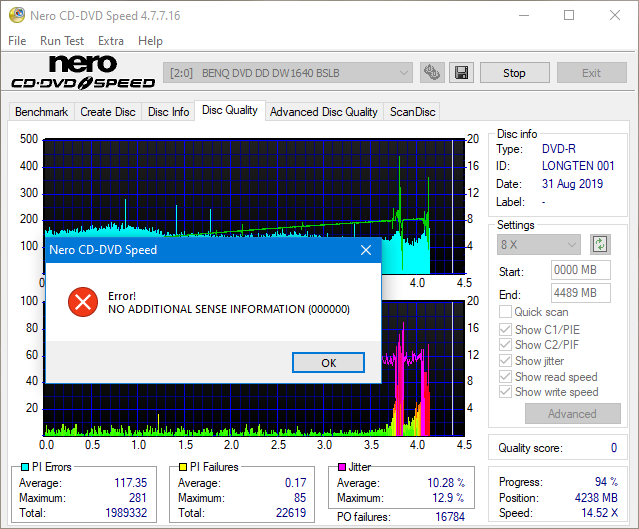Click the disc type DVD-R value
639x529 pixels.
(x=559, y=149)
